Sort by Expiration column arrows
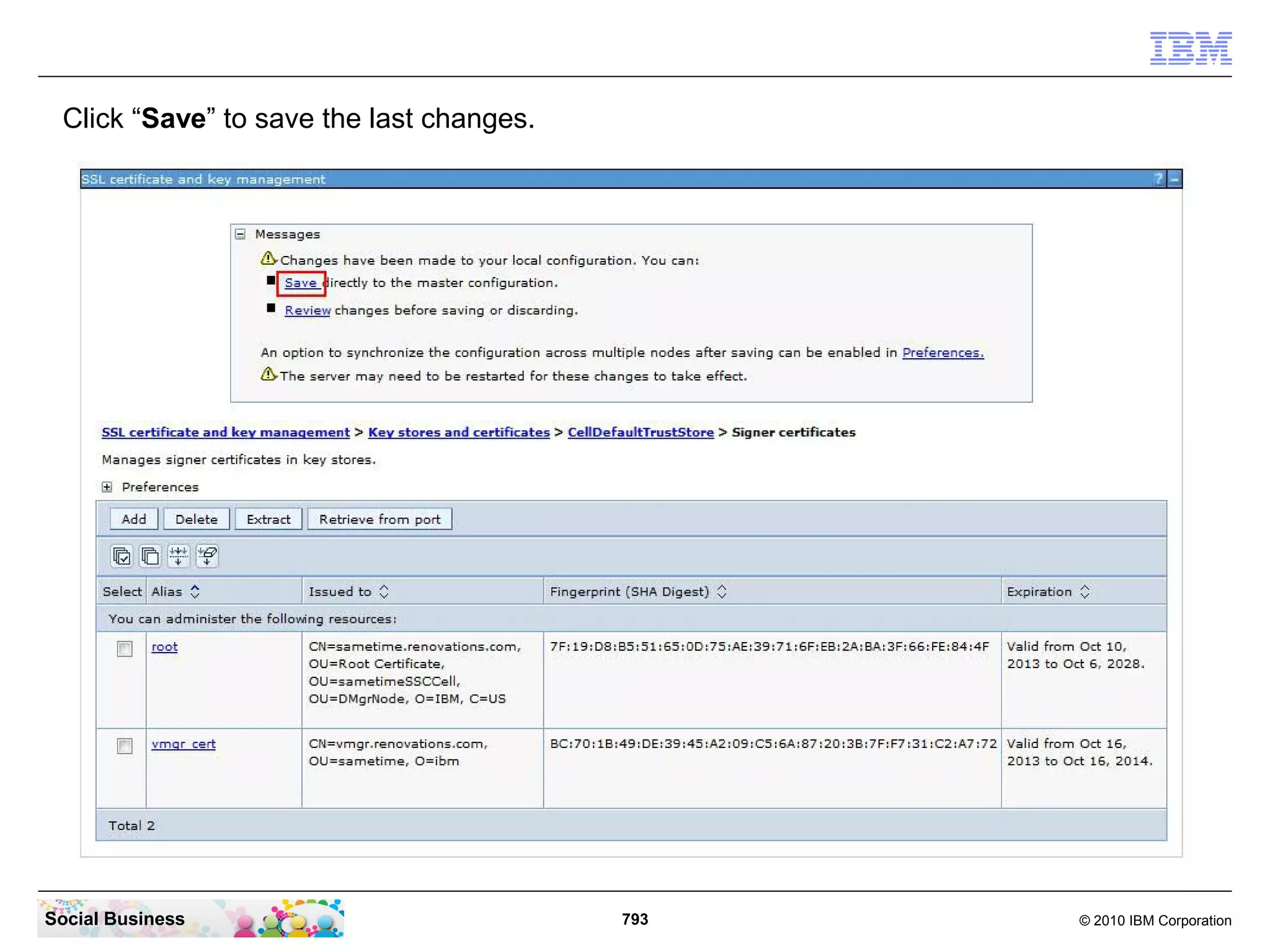Viewport: 1270px width, 952px height. pos(1085,591)
